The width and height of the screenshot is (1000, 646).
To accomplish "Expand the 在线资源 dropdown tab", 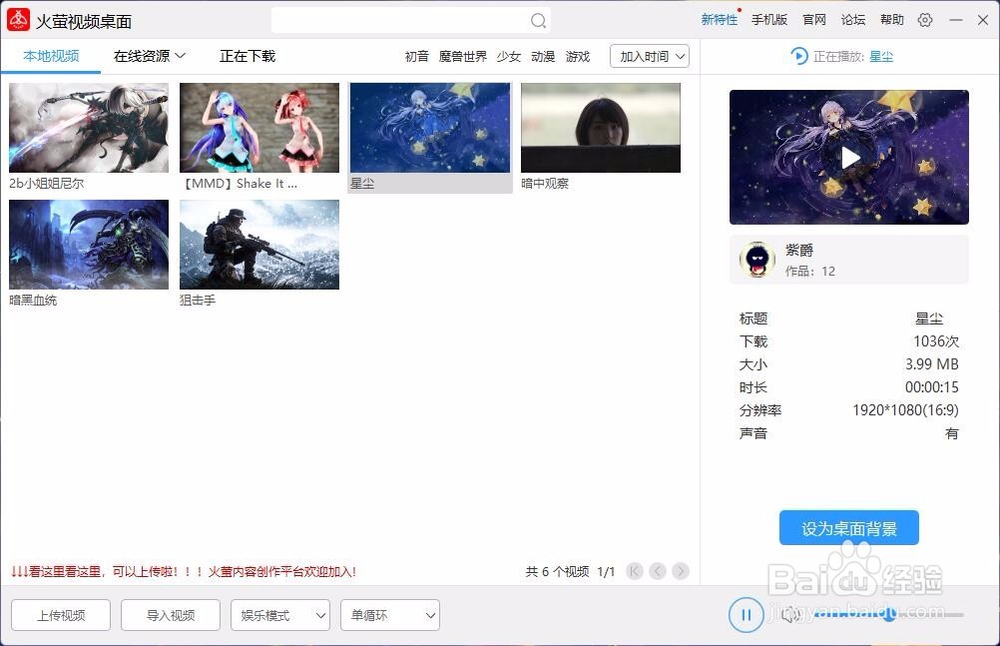I will pyautogui.click(x=149, y=56).
